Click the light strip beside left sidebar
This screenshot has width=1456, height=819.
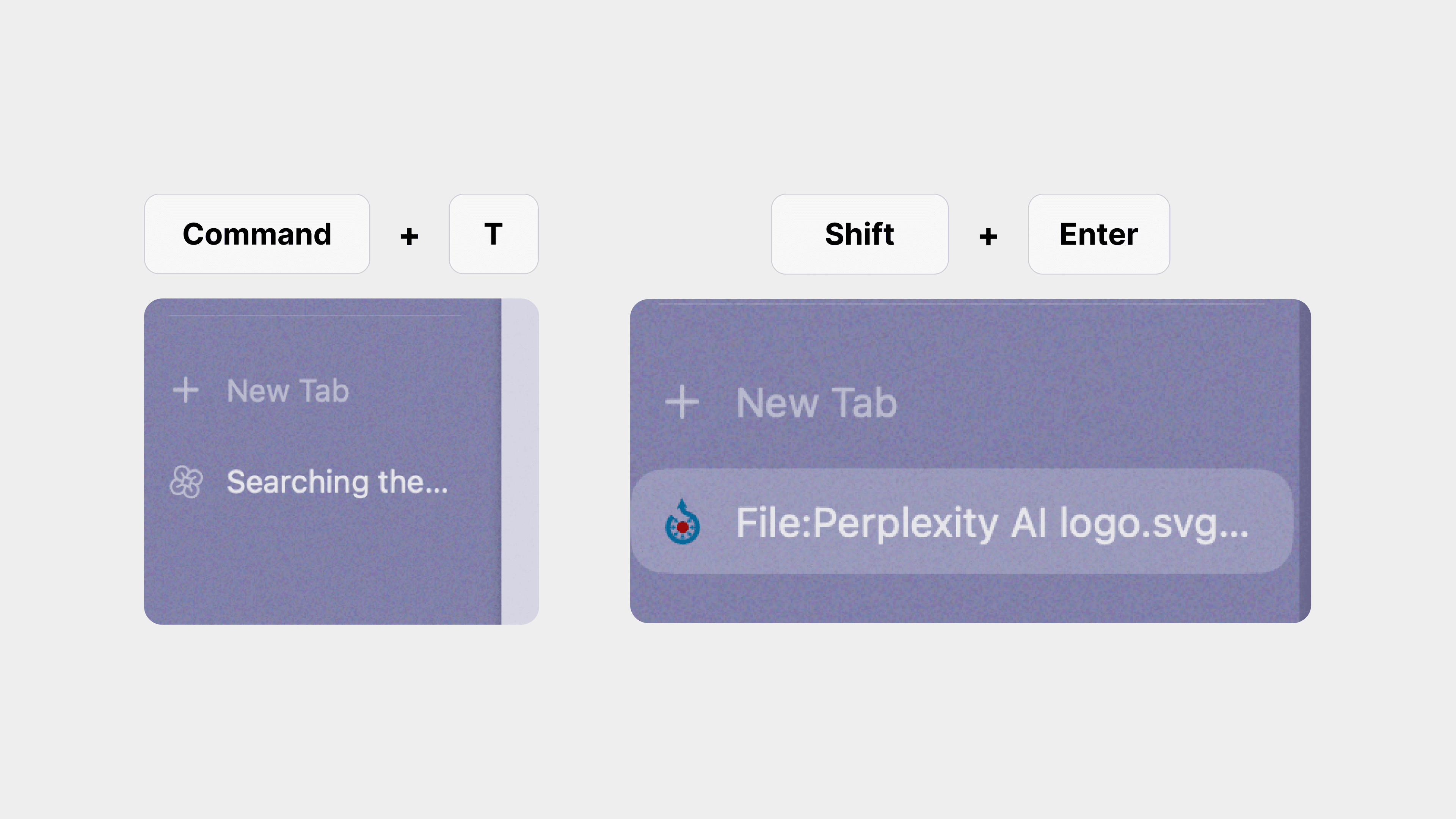tap(520, 461)
